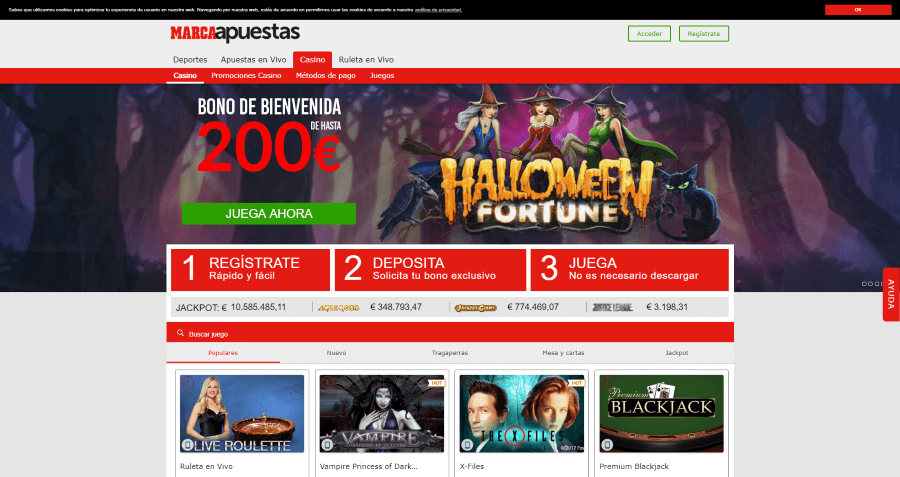The image size is (900, 477).
Task: Switch to the Tragaperras games tab
Action: (449, 353)
